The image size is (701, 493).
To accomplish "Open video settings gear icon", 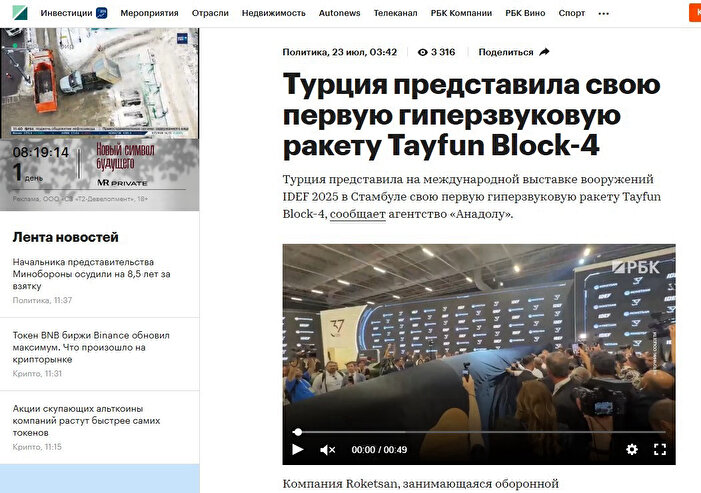I will 632,449.
